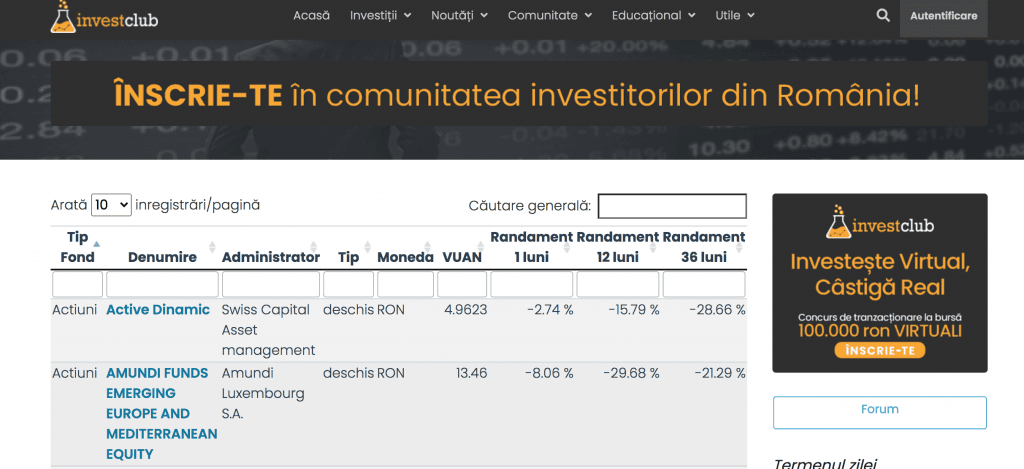Select the -28.66 % return cell
This screenshot has height=469, width=1024.
pyautogui.click(x=717, y=310)
